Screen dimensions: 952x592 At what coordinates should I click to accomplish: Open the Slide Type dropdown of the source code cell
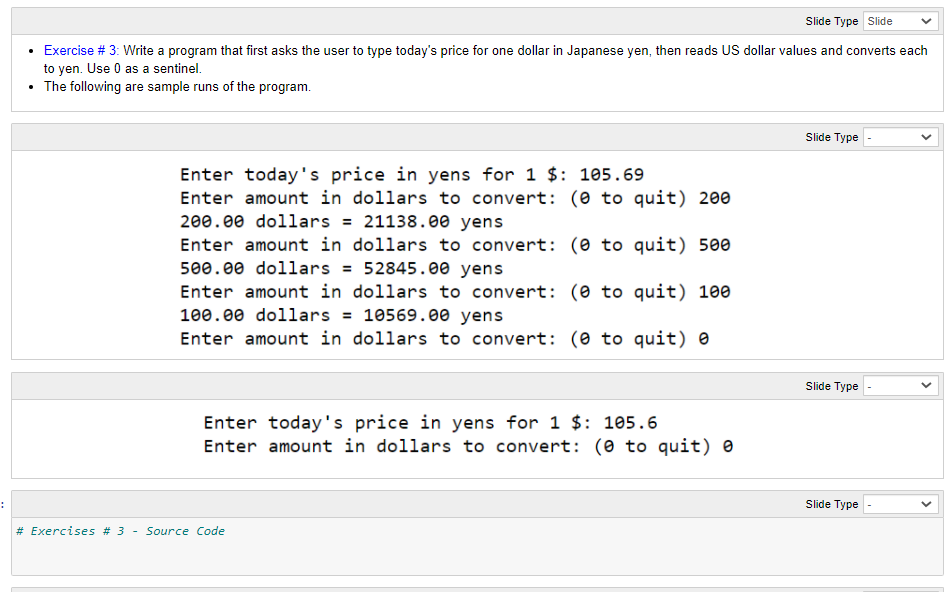click(899, 503)
